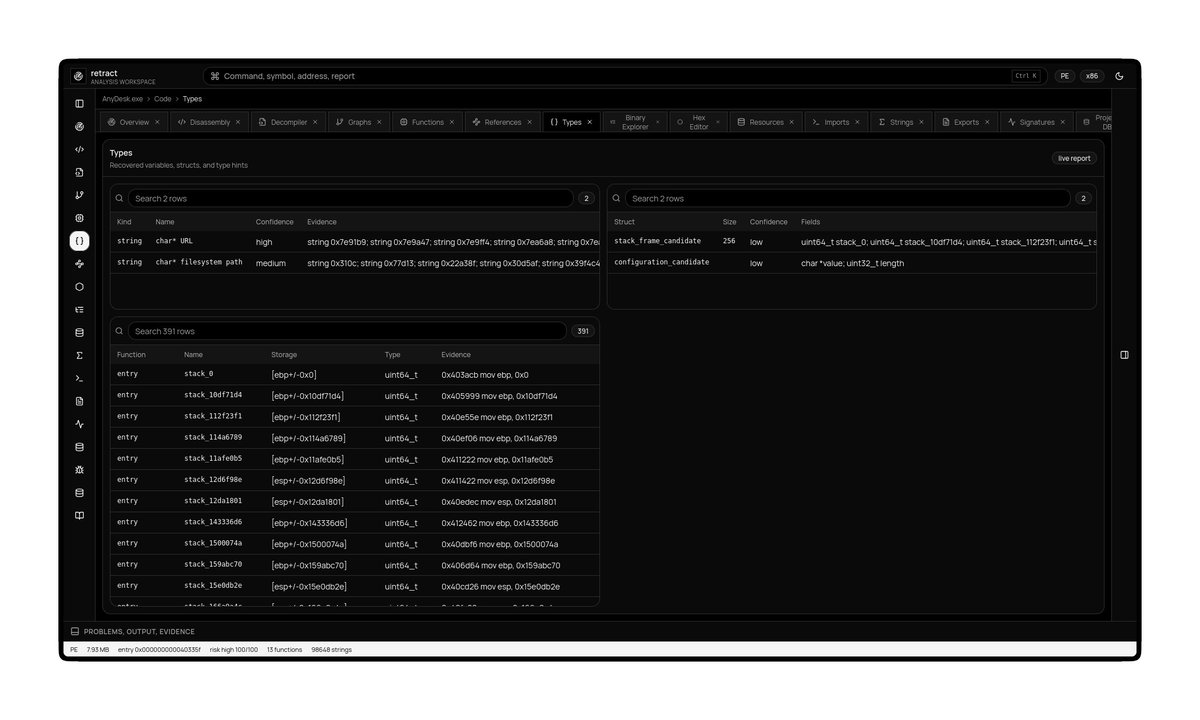Toggle the Problems, Output, Evidence panel
The width and height of the screenshot is (1200, 720).
coord(132,631)
